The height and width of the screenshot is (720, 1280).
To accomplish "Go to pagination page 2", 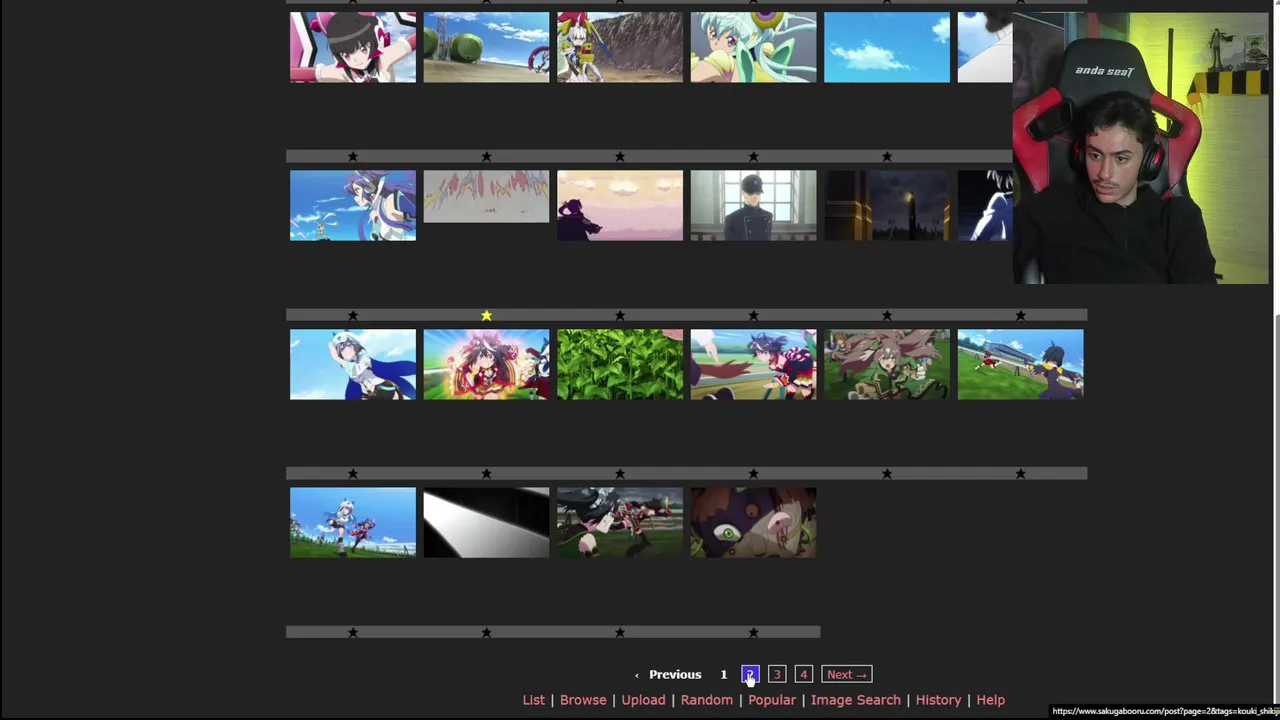I will coord(750,675).
